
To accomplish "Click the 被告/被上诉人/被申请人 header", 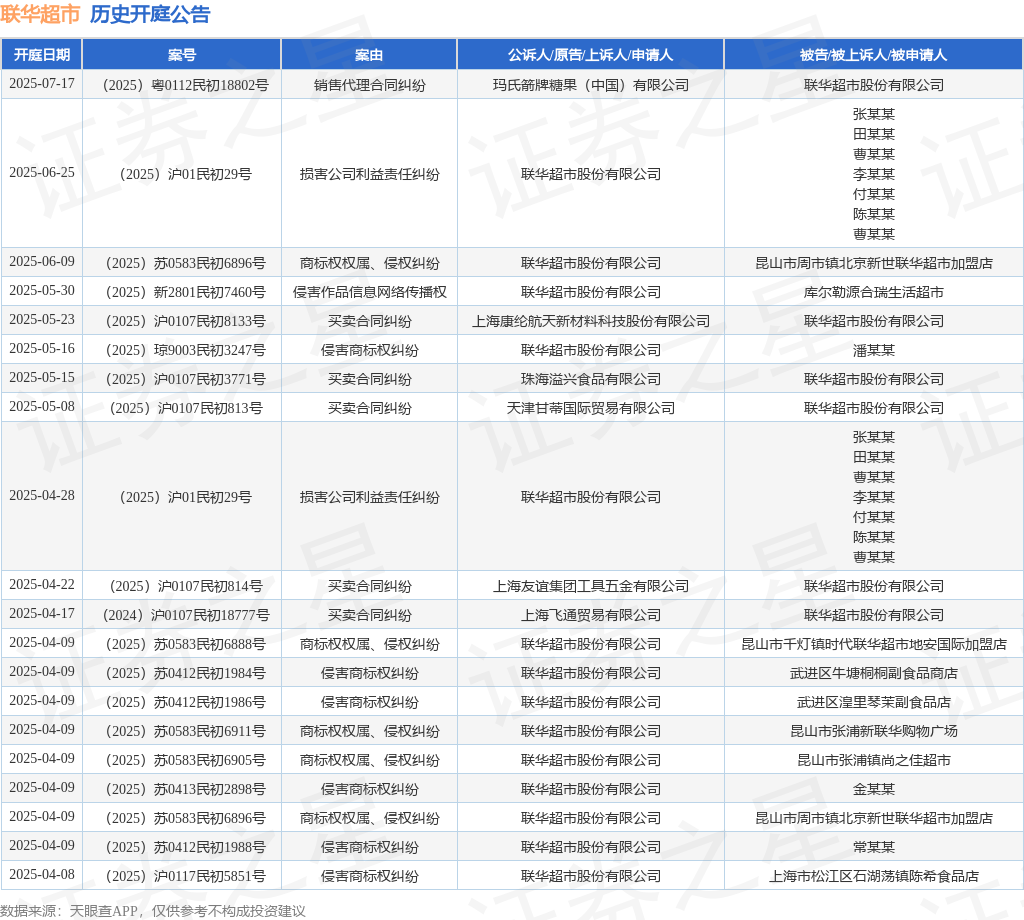I will [x=873, y=55].
